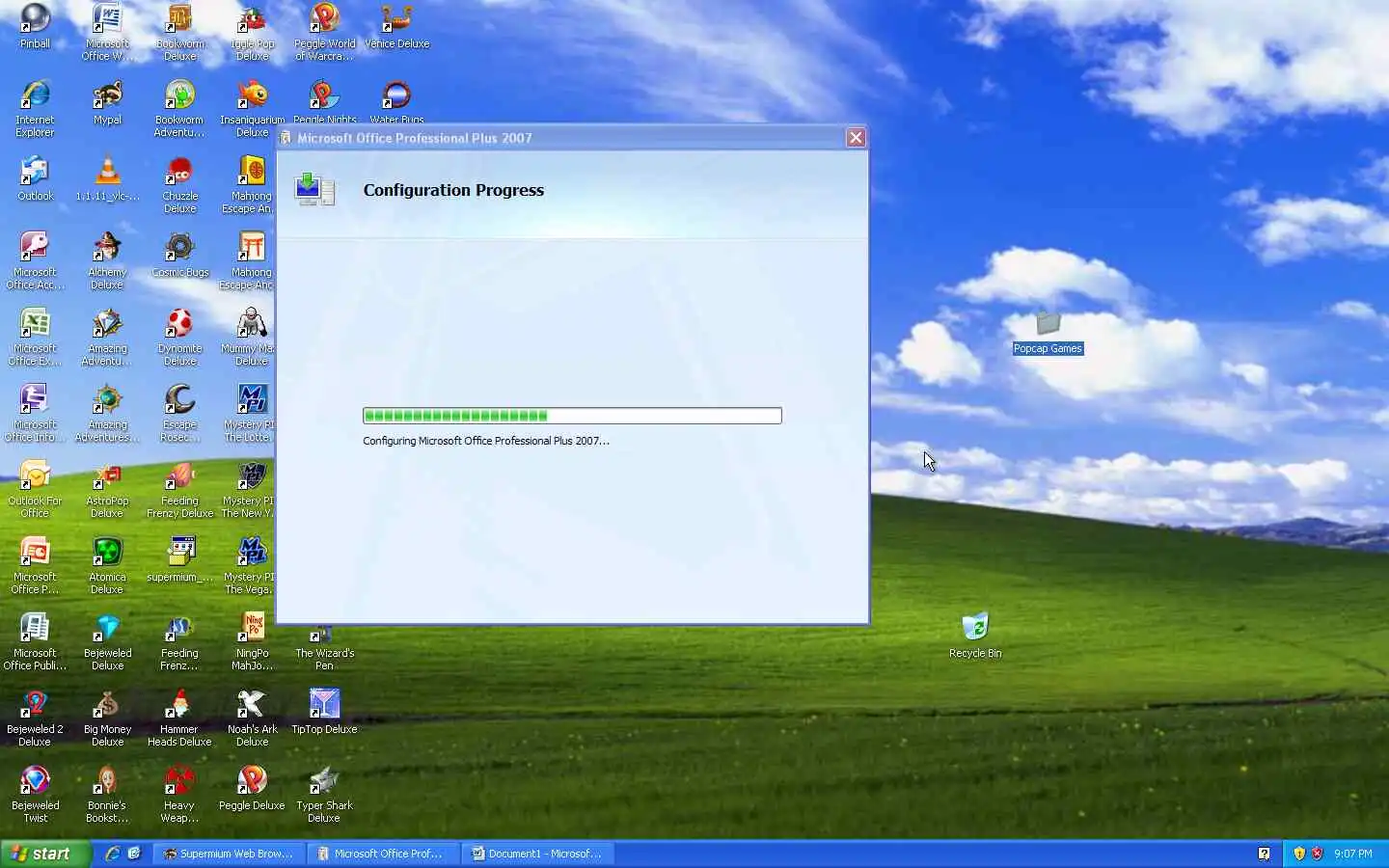Select the Mummy Maze Deluxe icon

tap(249, 338)
